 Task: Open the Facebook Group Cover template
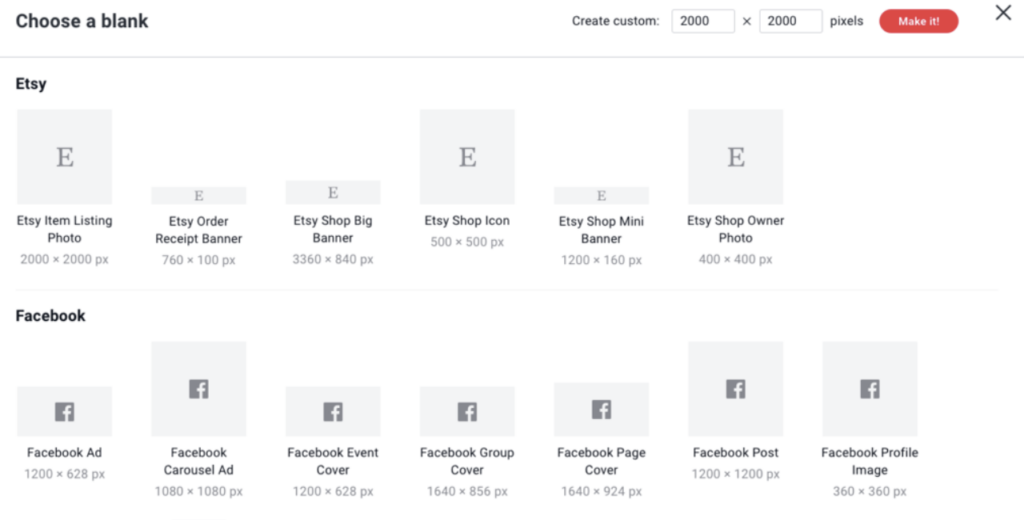(x=467, y=412)
